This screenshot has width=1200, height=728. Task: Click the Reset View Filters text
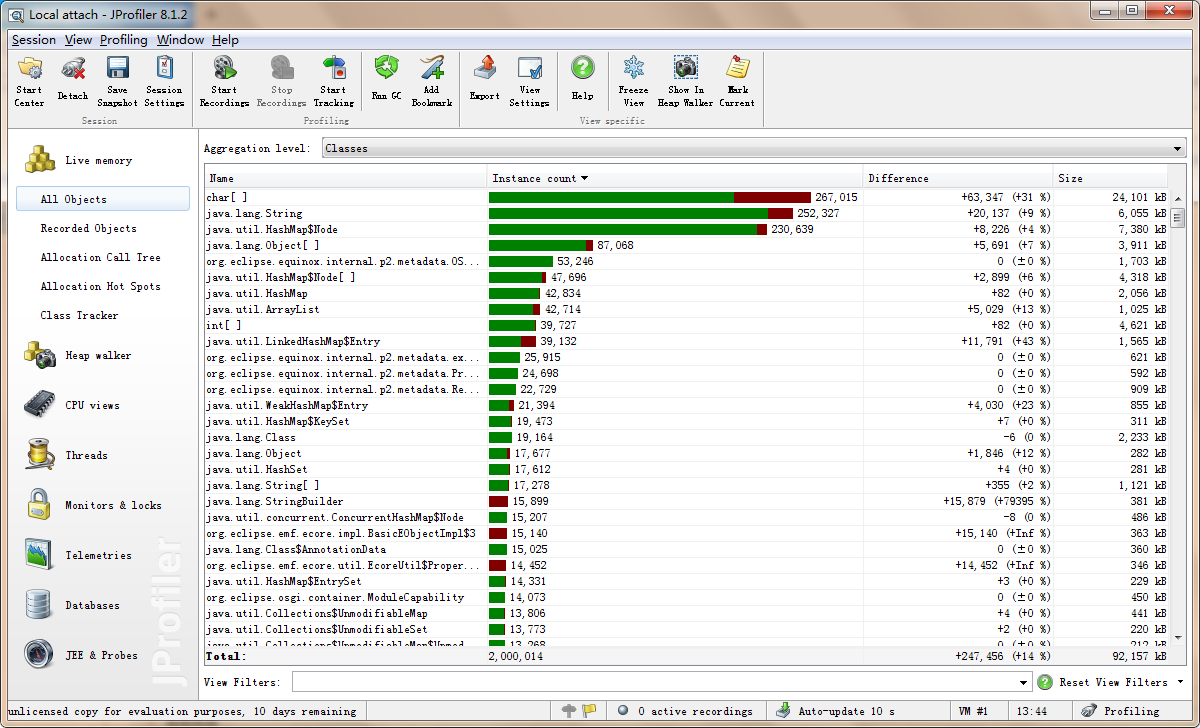[x=1113, y=682]
